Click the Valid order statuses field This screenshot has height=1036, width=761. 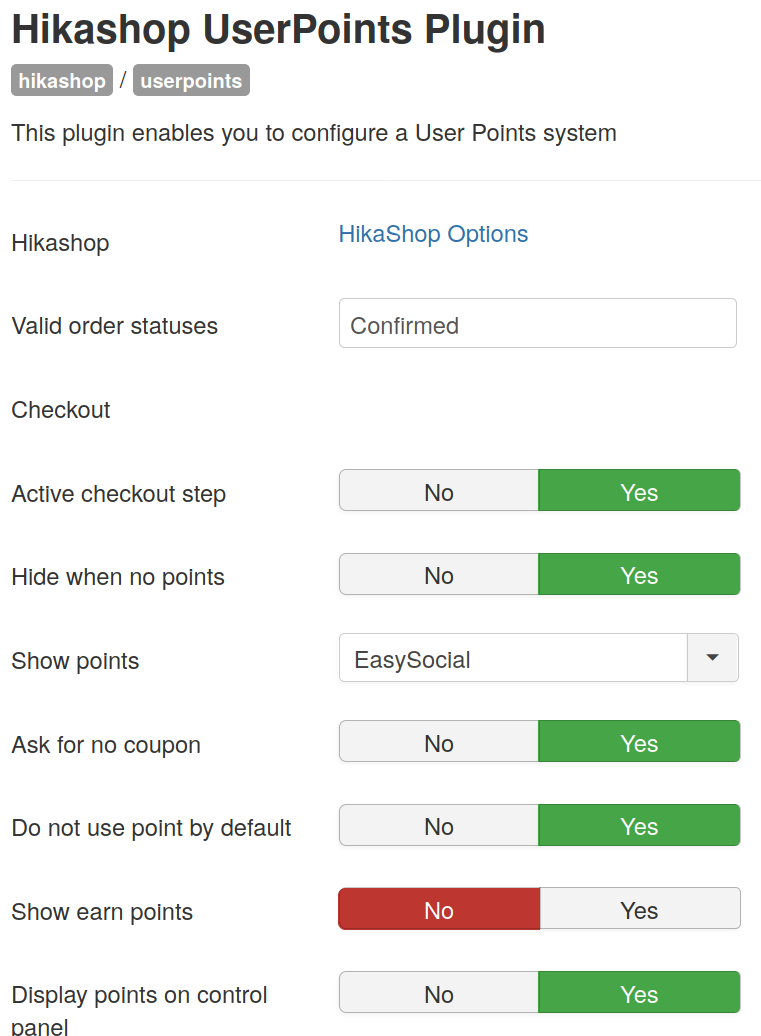click(x=537, y=324)
